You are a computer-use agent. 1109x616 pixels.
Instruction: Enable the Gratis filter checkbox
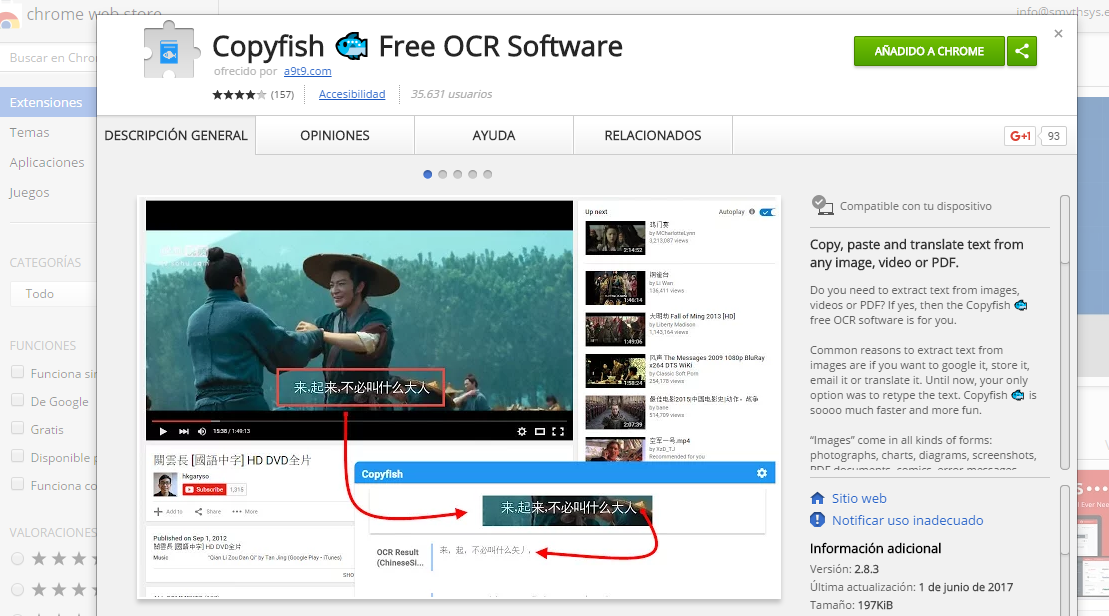pyautogui.click(x=17, y=429)
